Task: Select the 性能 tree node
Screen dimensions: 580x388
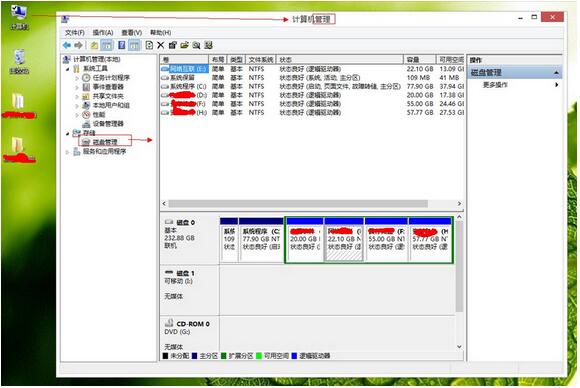Action: point(99,114)
